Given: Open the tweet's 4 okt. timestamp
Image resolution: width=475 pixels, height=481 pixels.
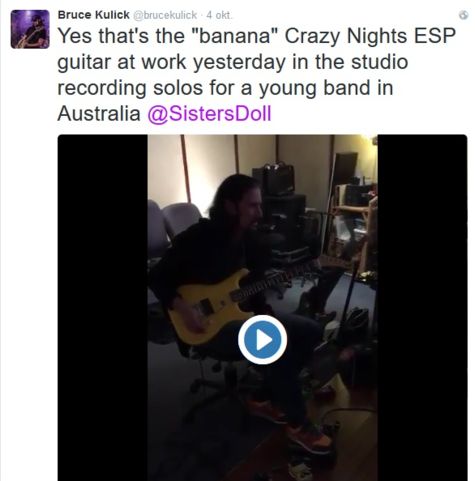Looking at the screenshot, I should click(x=219, y=15).
